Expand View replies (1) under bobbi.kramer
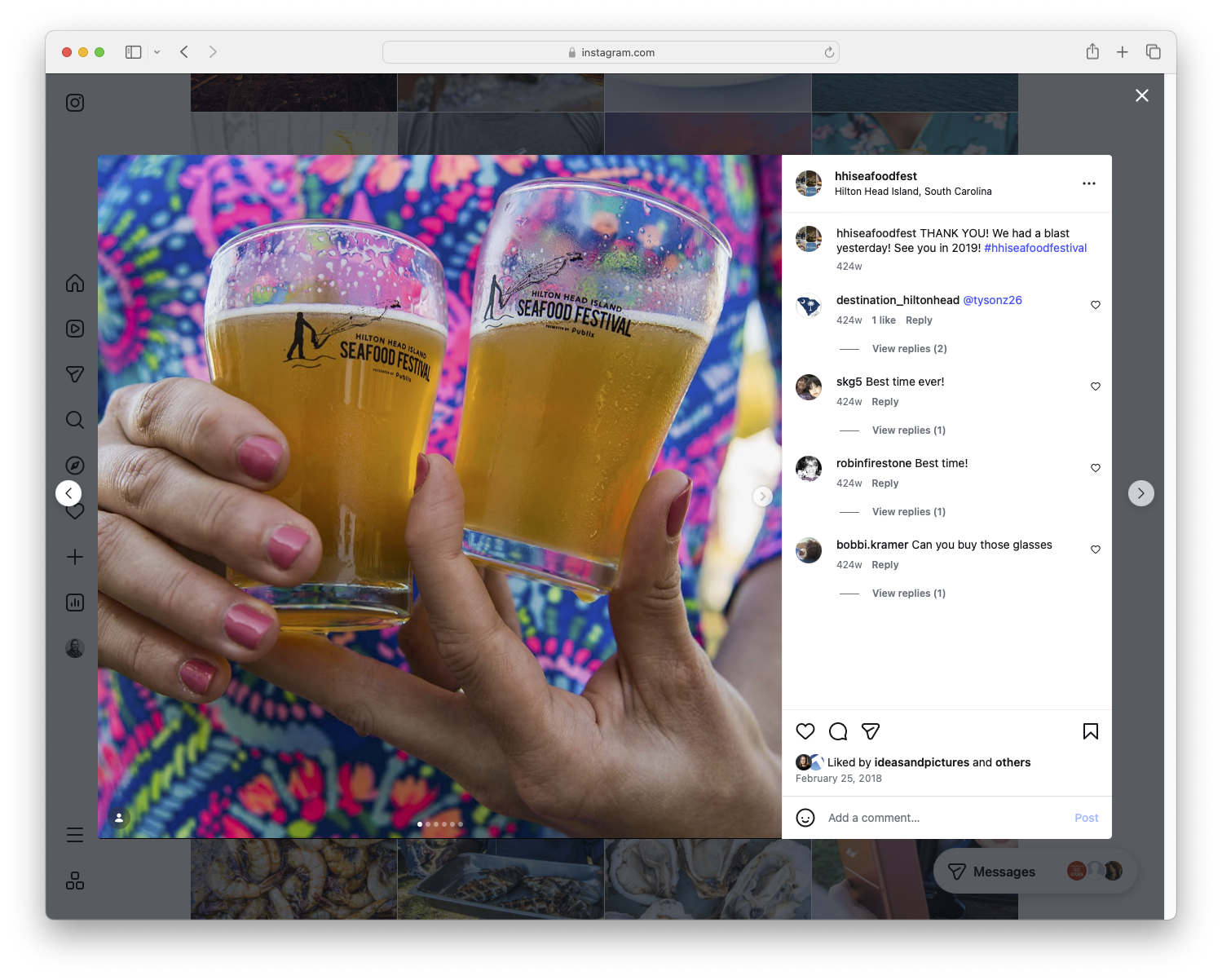This screenshot has height=980, width=1222. click(909, 594)
